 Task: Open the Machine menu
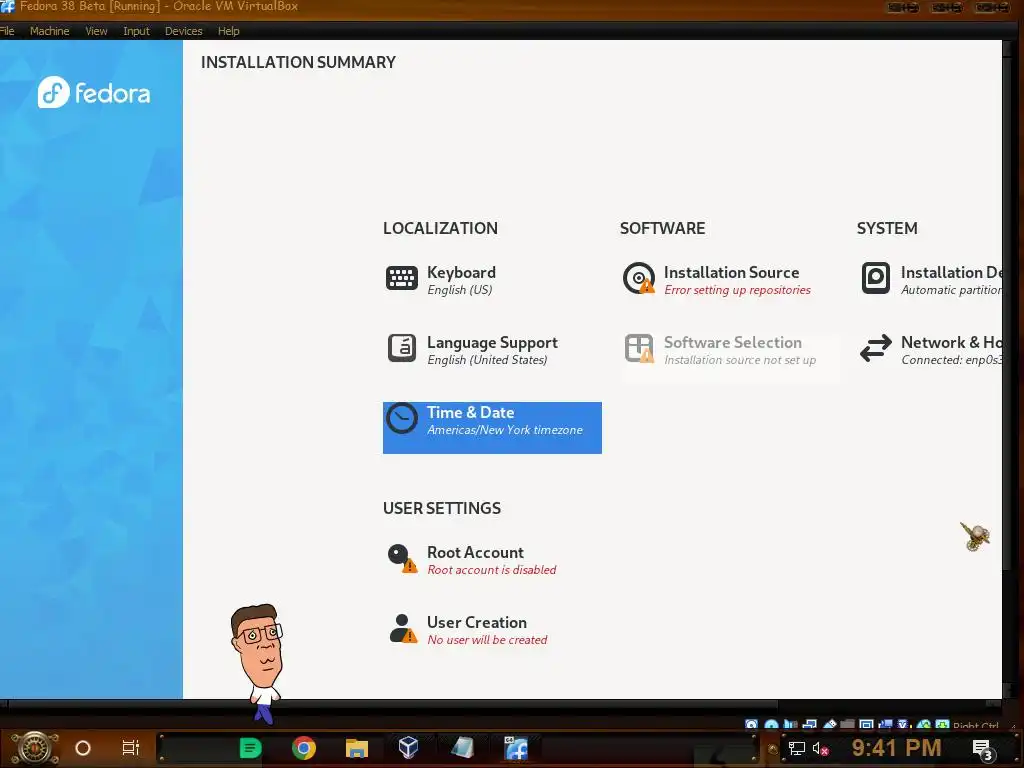coord(50,31)
